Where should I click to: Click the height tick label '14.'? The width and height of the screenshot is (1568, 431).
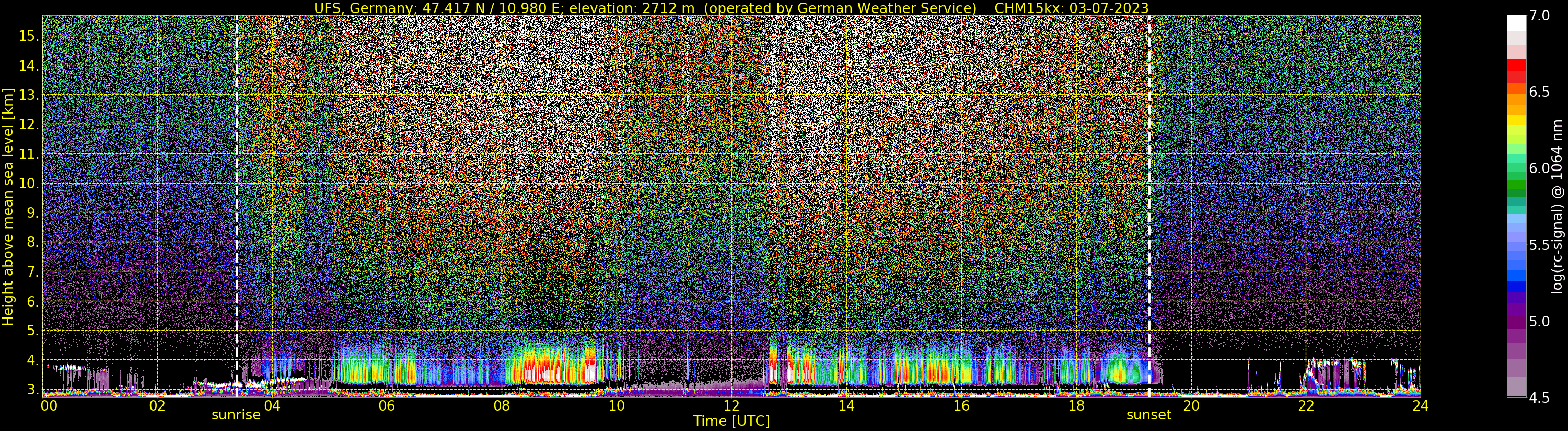(x=29, y=66)
